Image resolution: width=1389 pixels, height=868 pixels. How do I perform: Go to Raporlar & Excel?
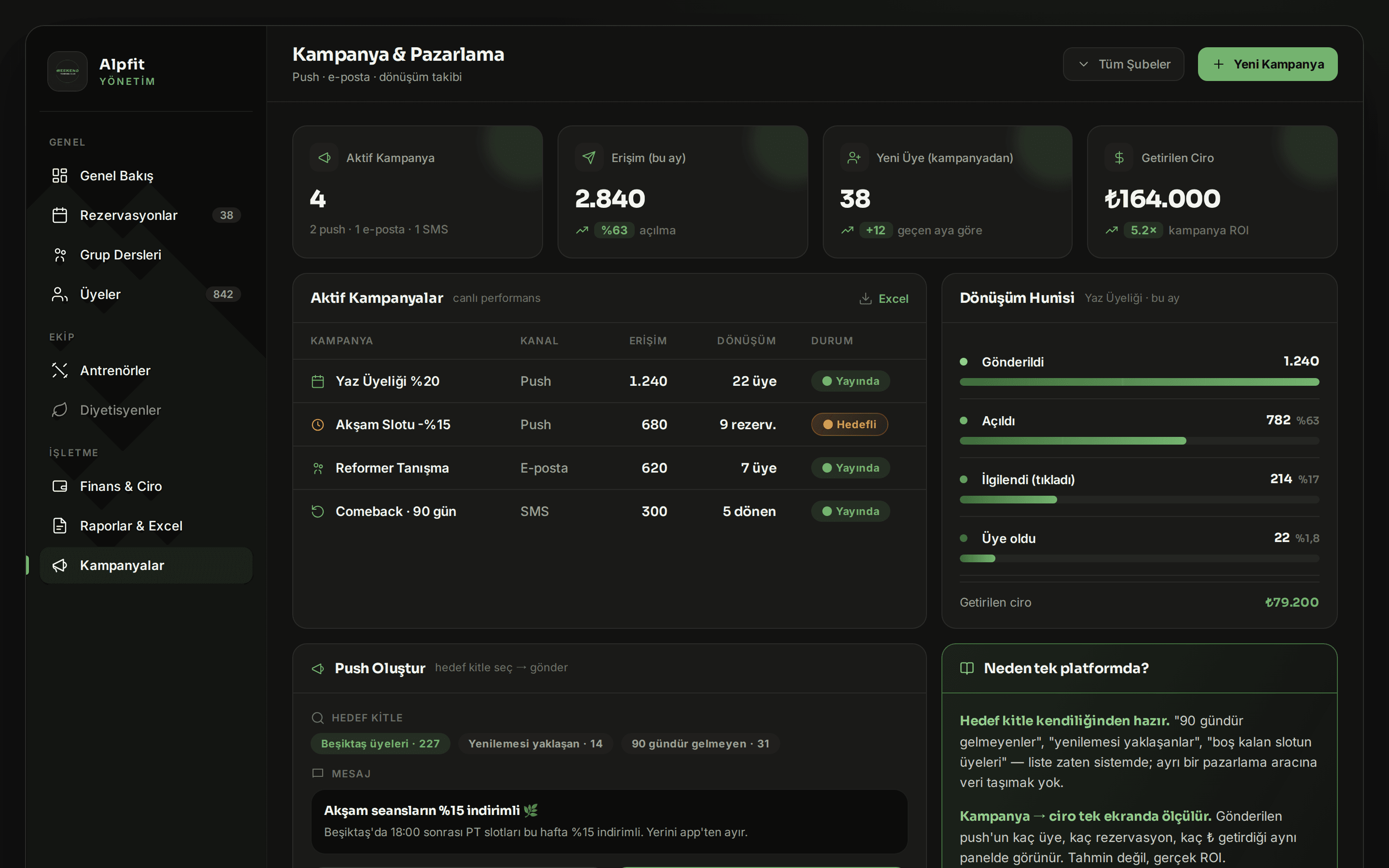[146, 526]
